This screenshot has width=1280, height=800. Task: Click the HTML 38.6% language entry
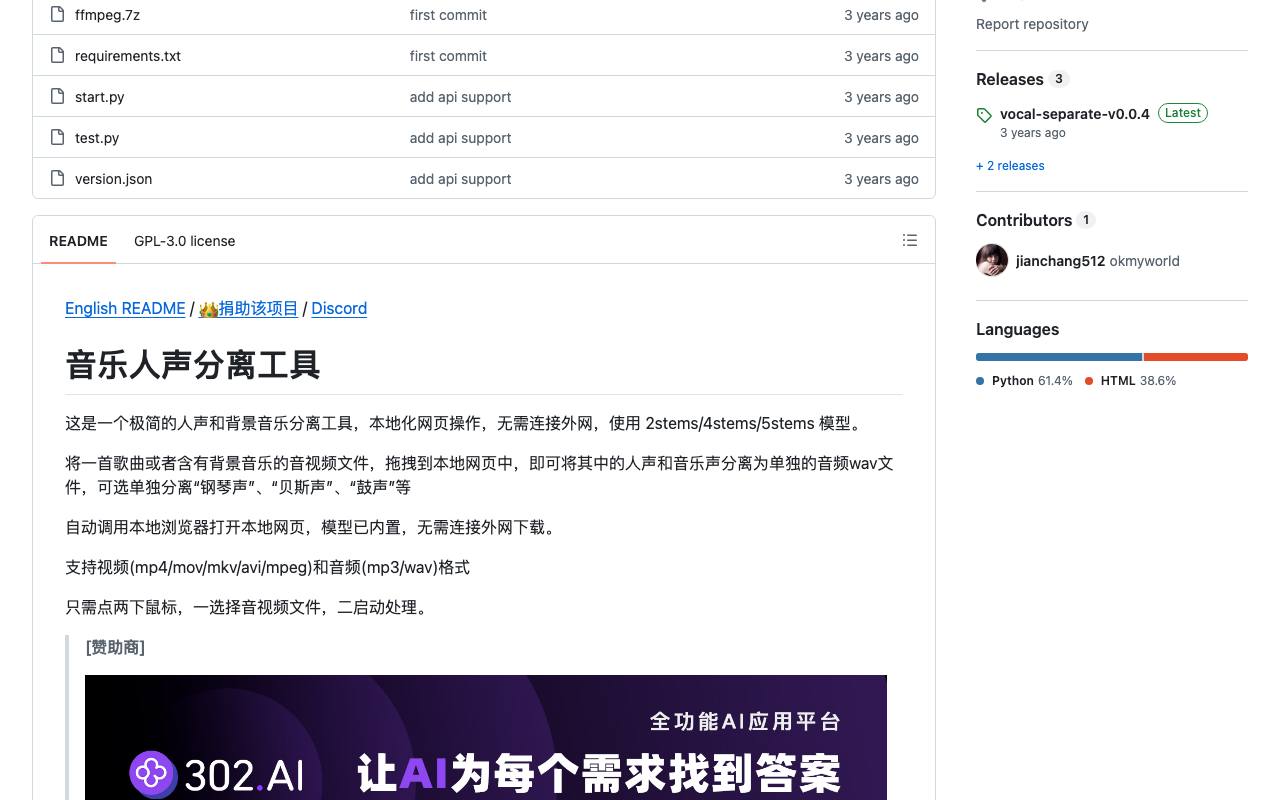pos(1130,381)
